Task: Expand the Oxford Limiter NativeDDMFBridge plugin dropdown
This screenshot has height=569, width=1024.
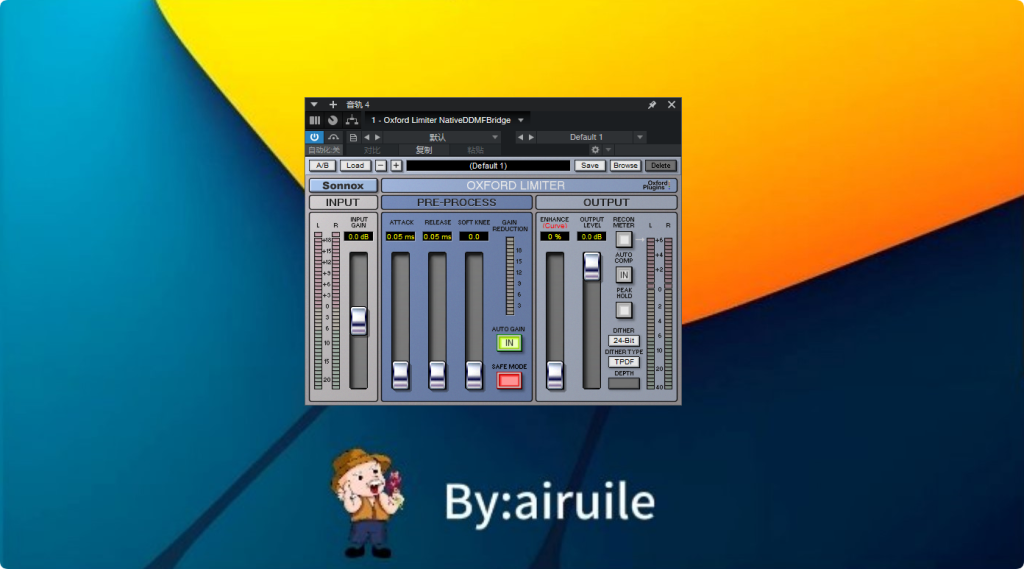Action: coord(521,120)
